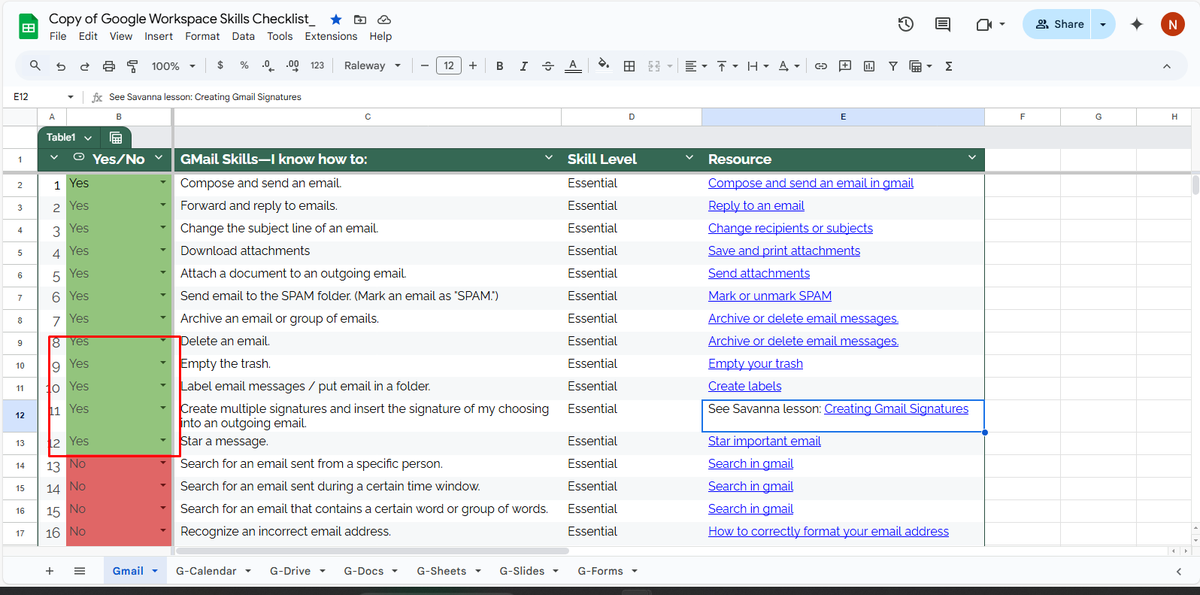Screen dimensions: 1200x595
Task: Add a new sheet with the plus icon
Action: 49,571
